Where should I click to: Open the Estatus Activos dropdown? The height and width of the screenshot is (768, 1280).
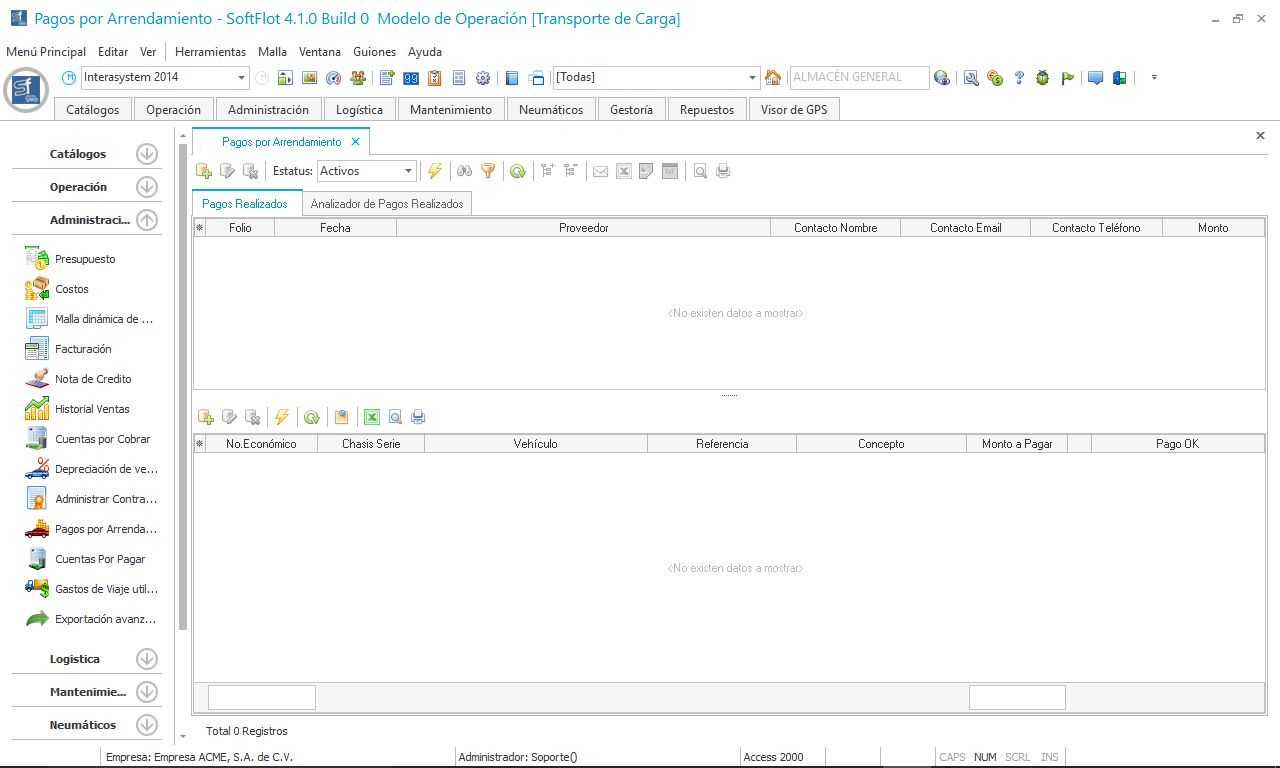point(408,171)
